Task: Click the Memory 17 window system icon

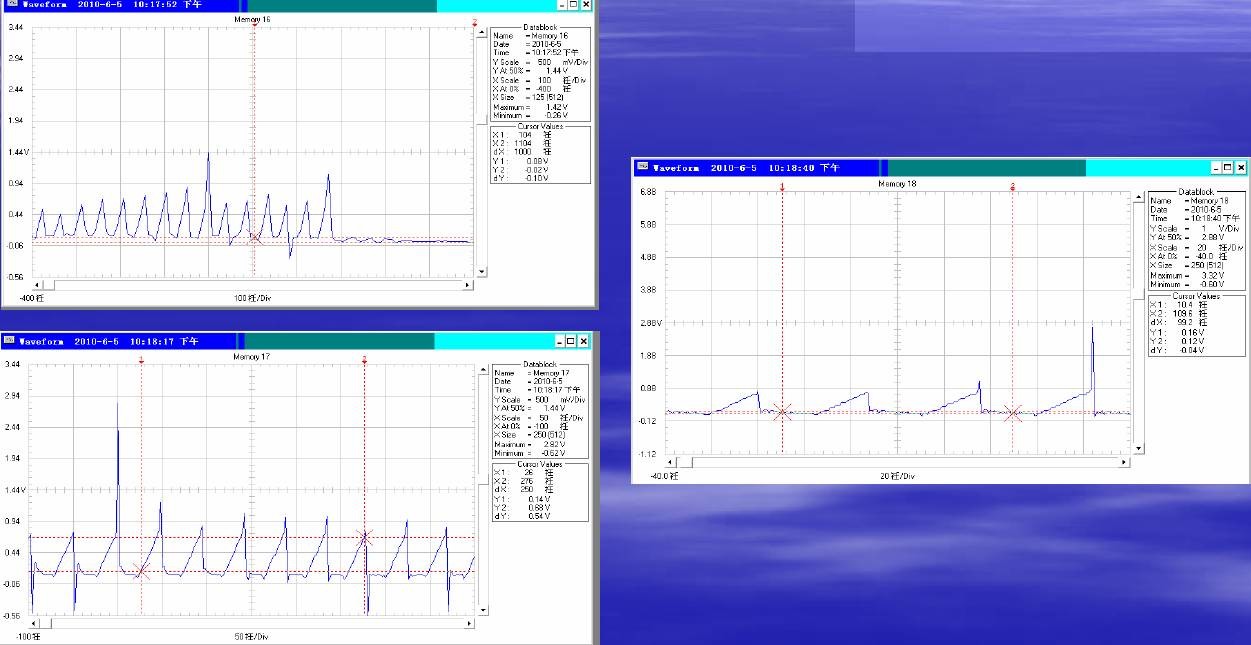Action: coord(10,342)
